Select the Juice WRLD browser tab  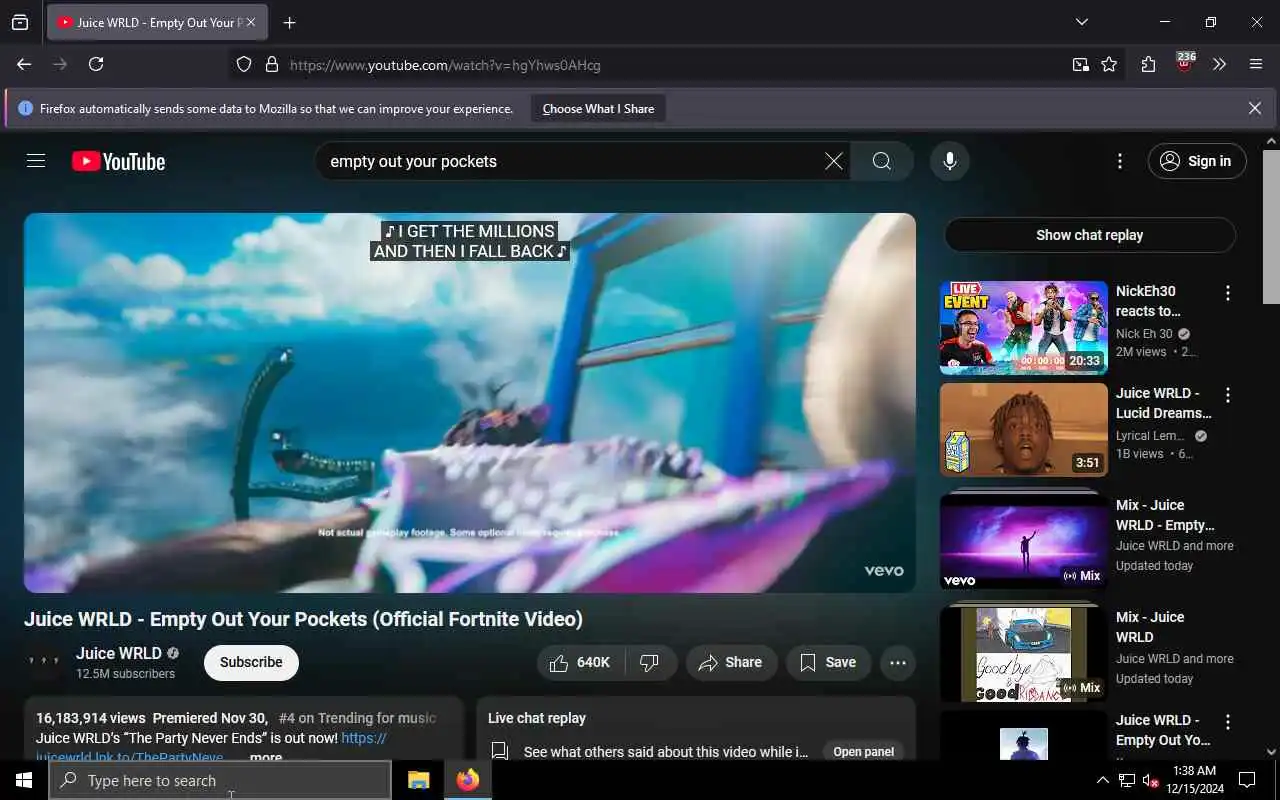(x=157, y=22)
